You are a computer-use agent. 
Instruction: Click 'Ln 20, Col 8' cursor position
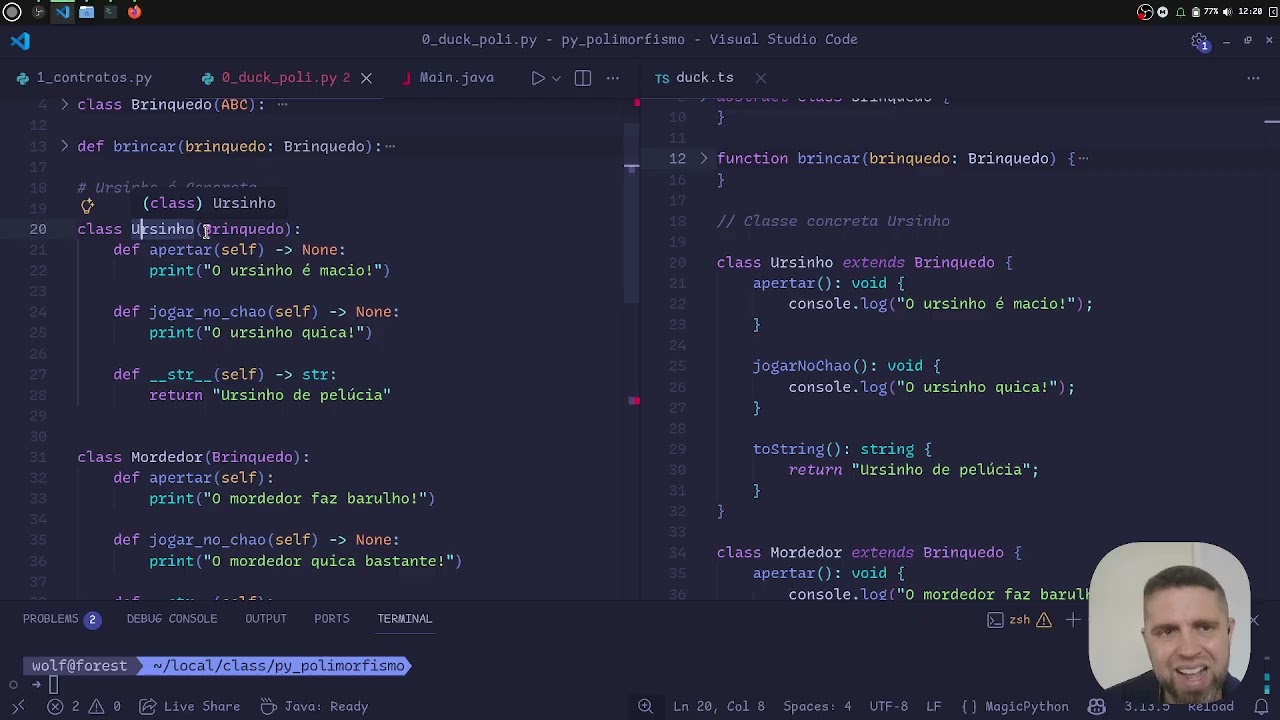pyautogui.click(x=719, y=706)
